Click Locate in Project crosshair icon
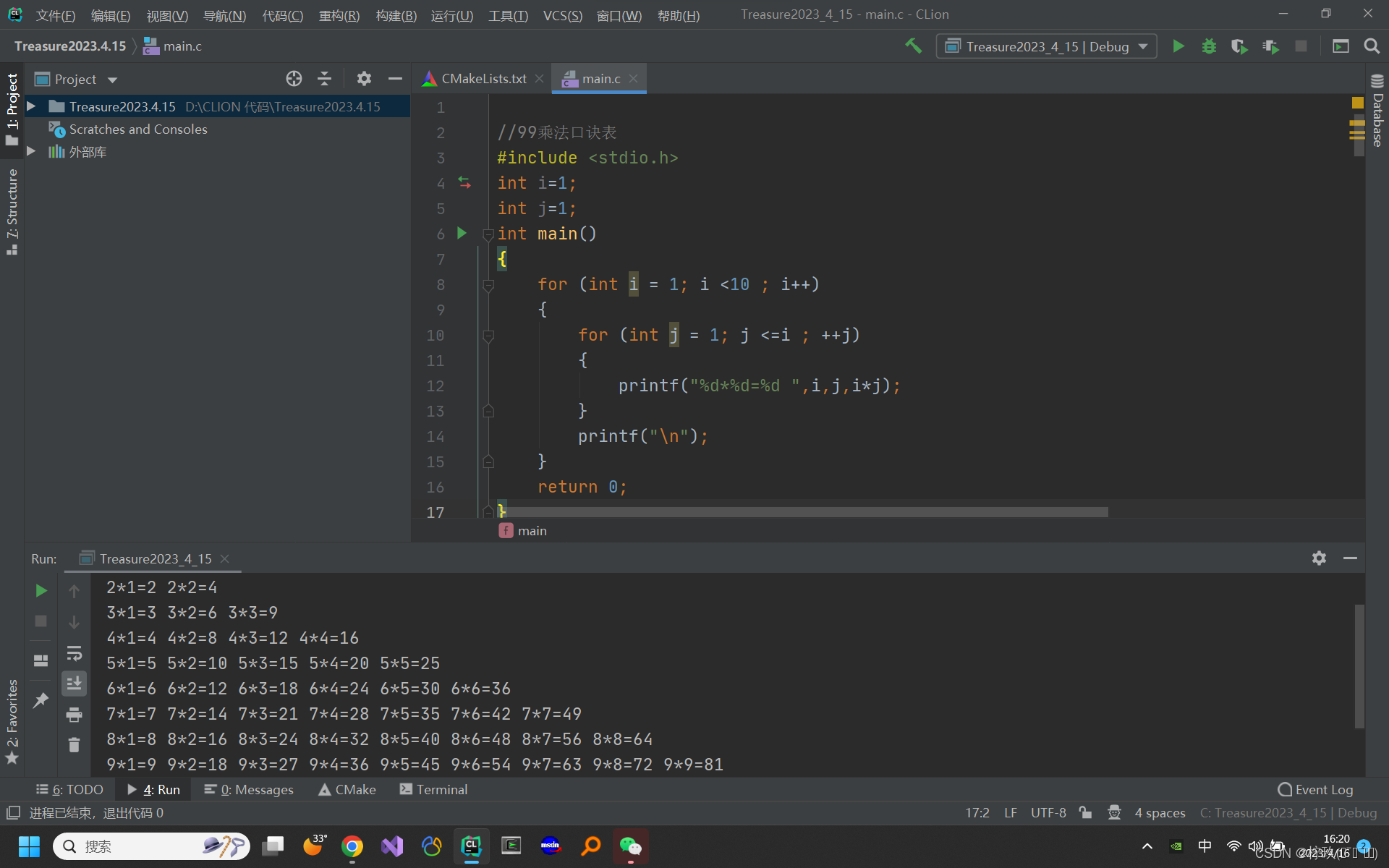The width and height of the screenshot is (1389, 868). click(294, 79)
